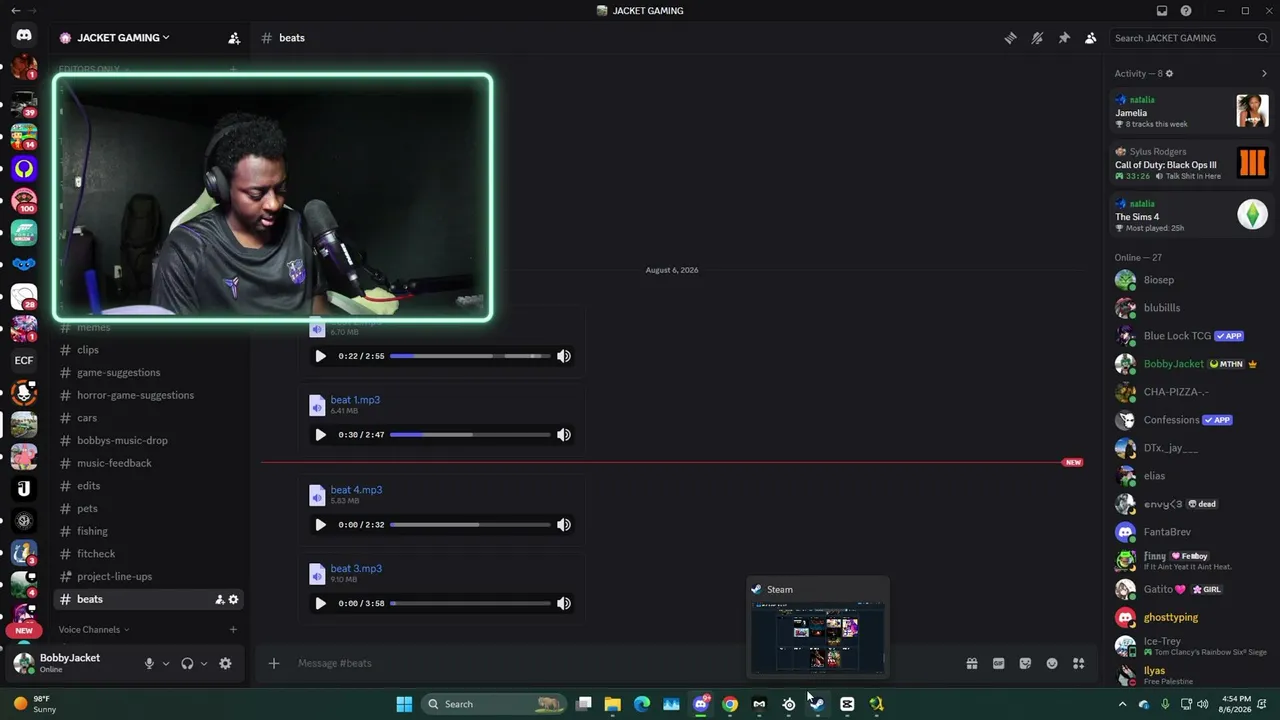This screenshot has height=720, width=1280.
Task: Open beats channel edit settings gear
Action: tap(234, 600)
